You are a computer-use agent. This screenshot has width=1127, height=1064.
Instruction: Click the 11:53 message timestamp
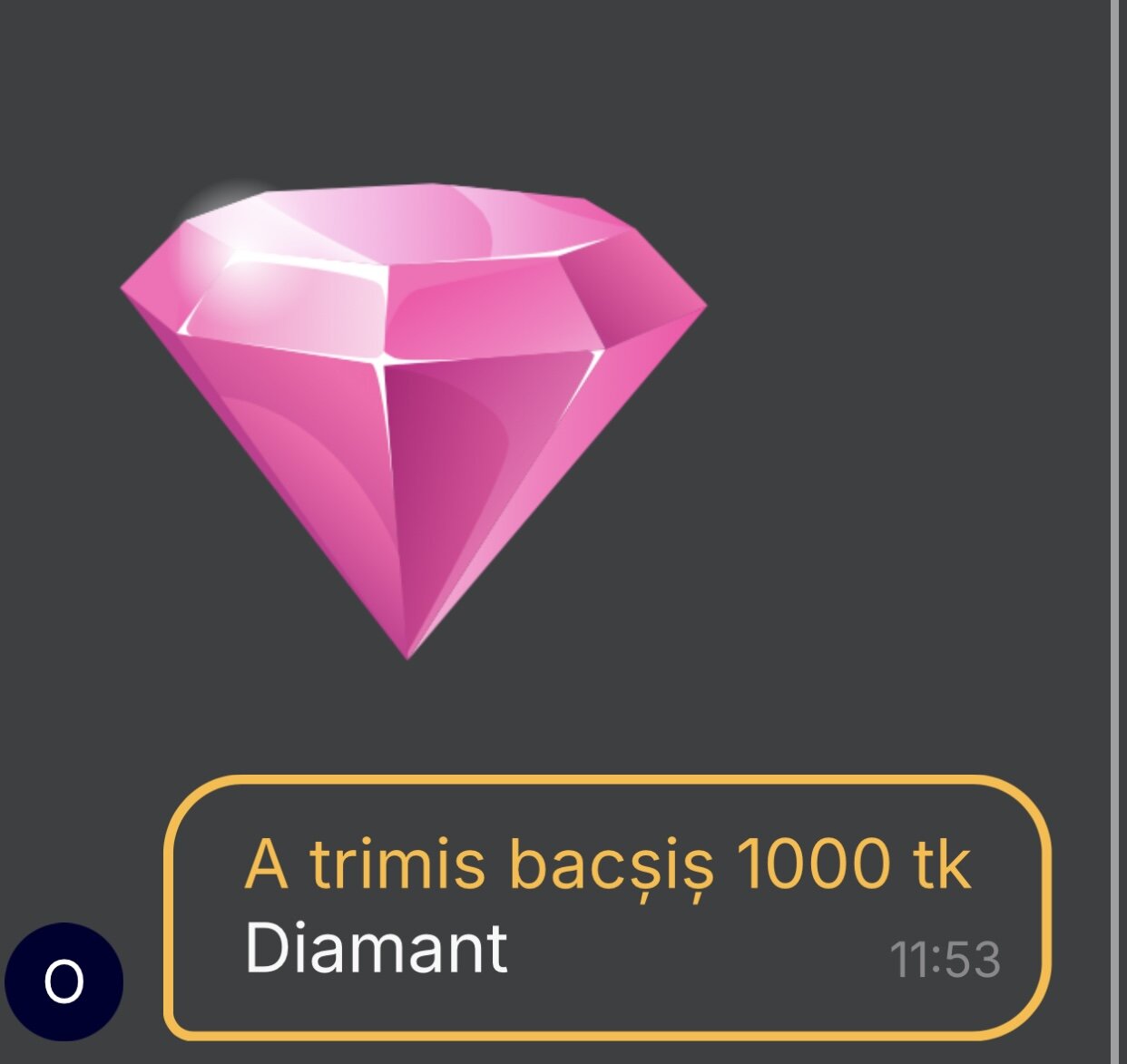945,960
